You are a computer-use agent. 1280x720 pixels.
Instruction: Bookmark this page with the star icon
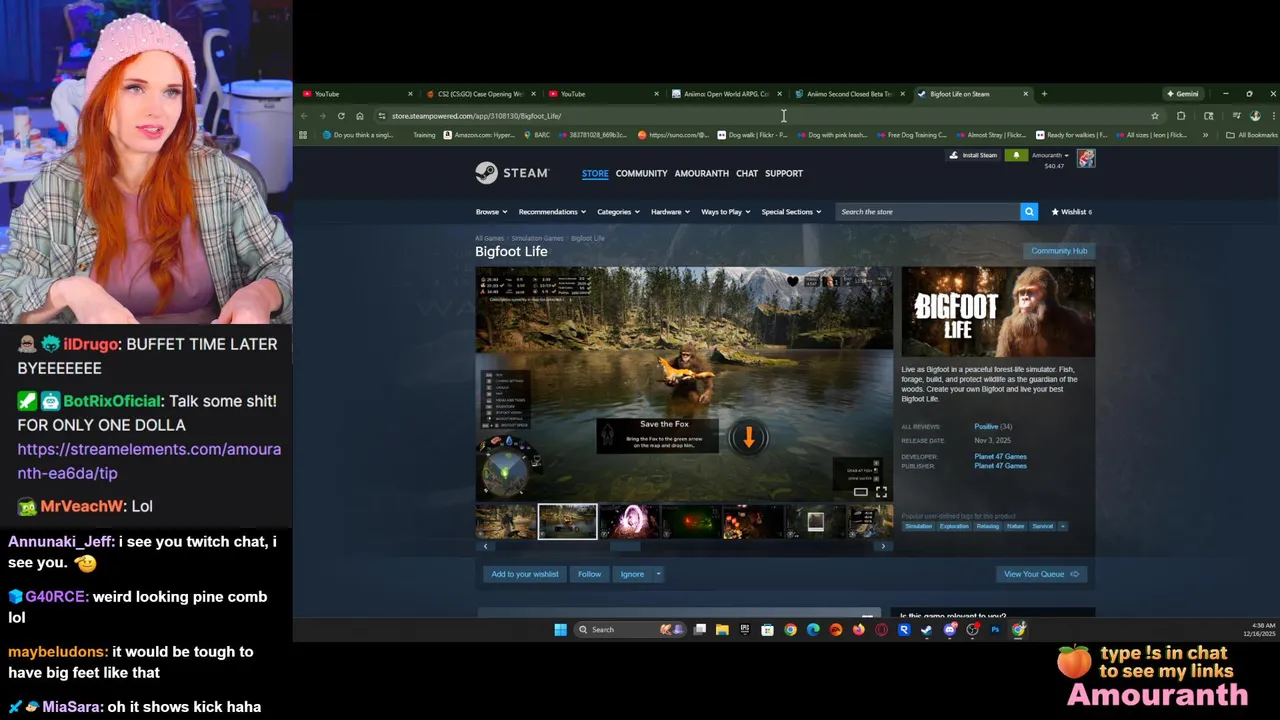point(1155,116)
